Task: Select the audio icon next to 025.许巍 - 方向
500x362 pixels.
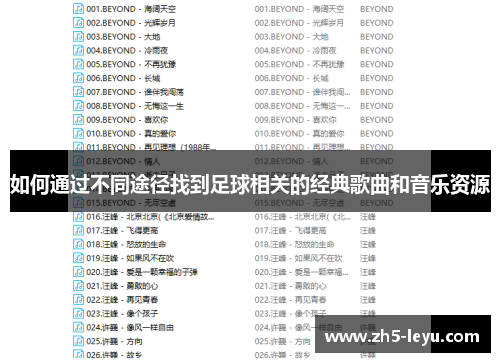Action: tap(78, 341)
